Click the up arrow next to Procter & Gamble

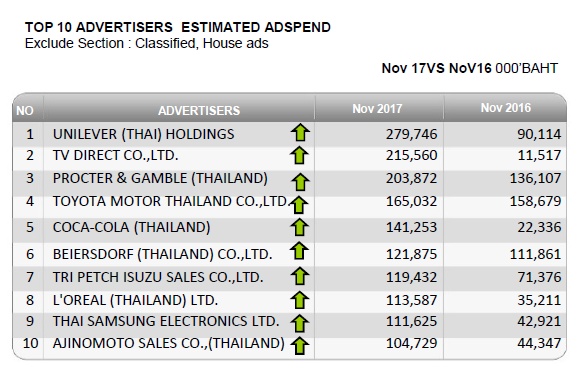tap(300, 182)
